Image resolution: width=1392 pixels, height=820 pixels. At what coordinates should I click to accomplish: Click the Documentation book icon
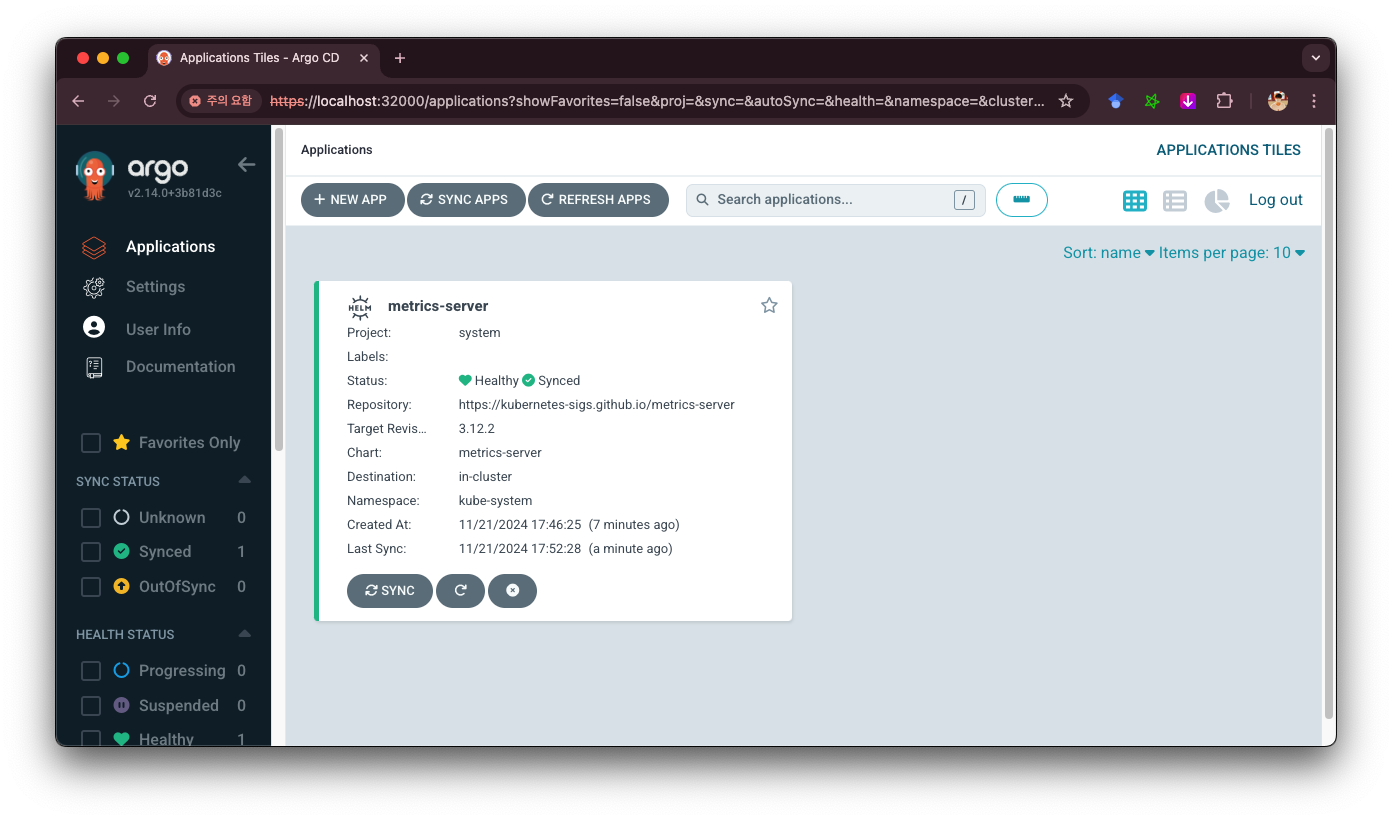pos(94,367)
